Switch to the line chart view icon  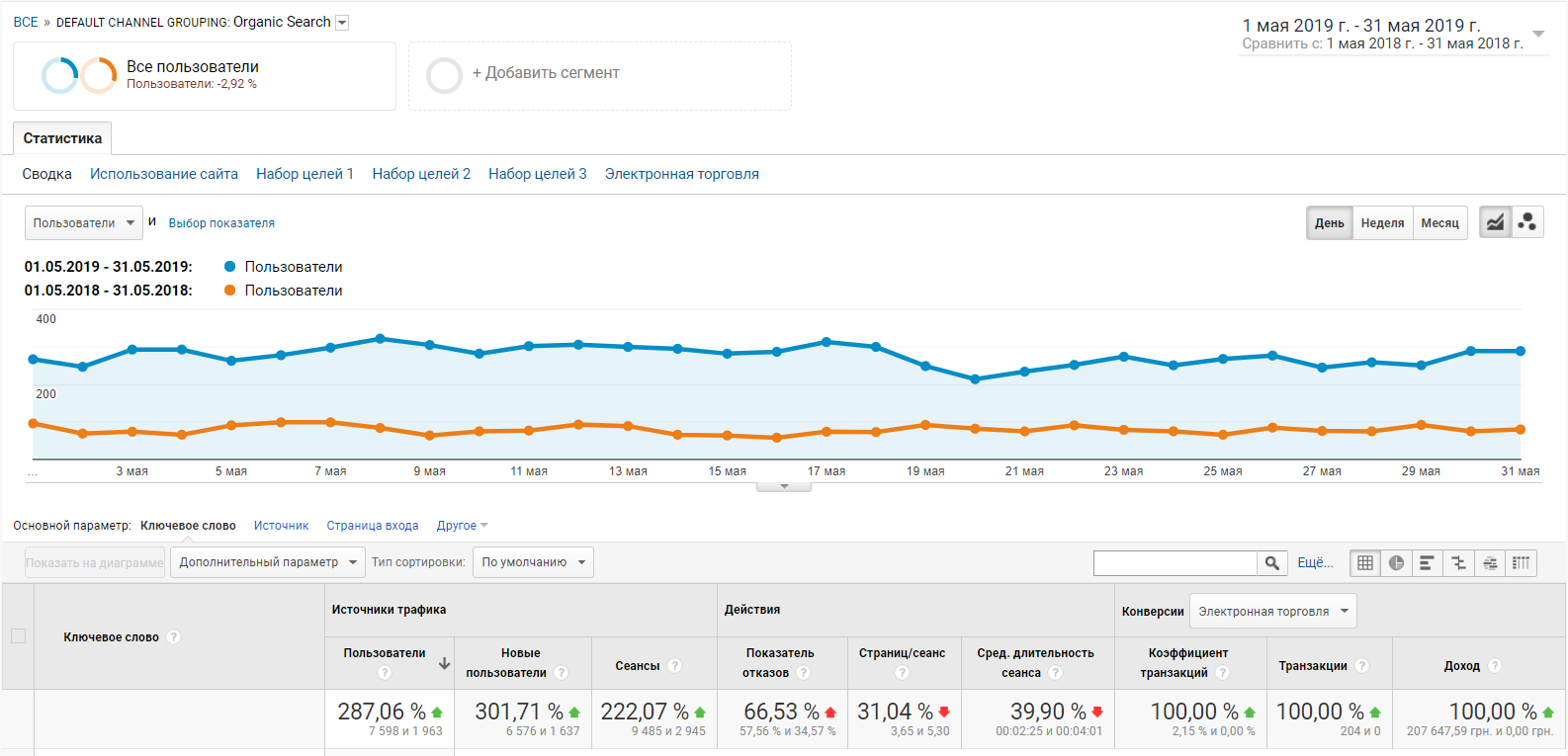pyautogui.click(x=1495, y=222)
